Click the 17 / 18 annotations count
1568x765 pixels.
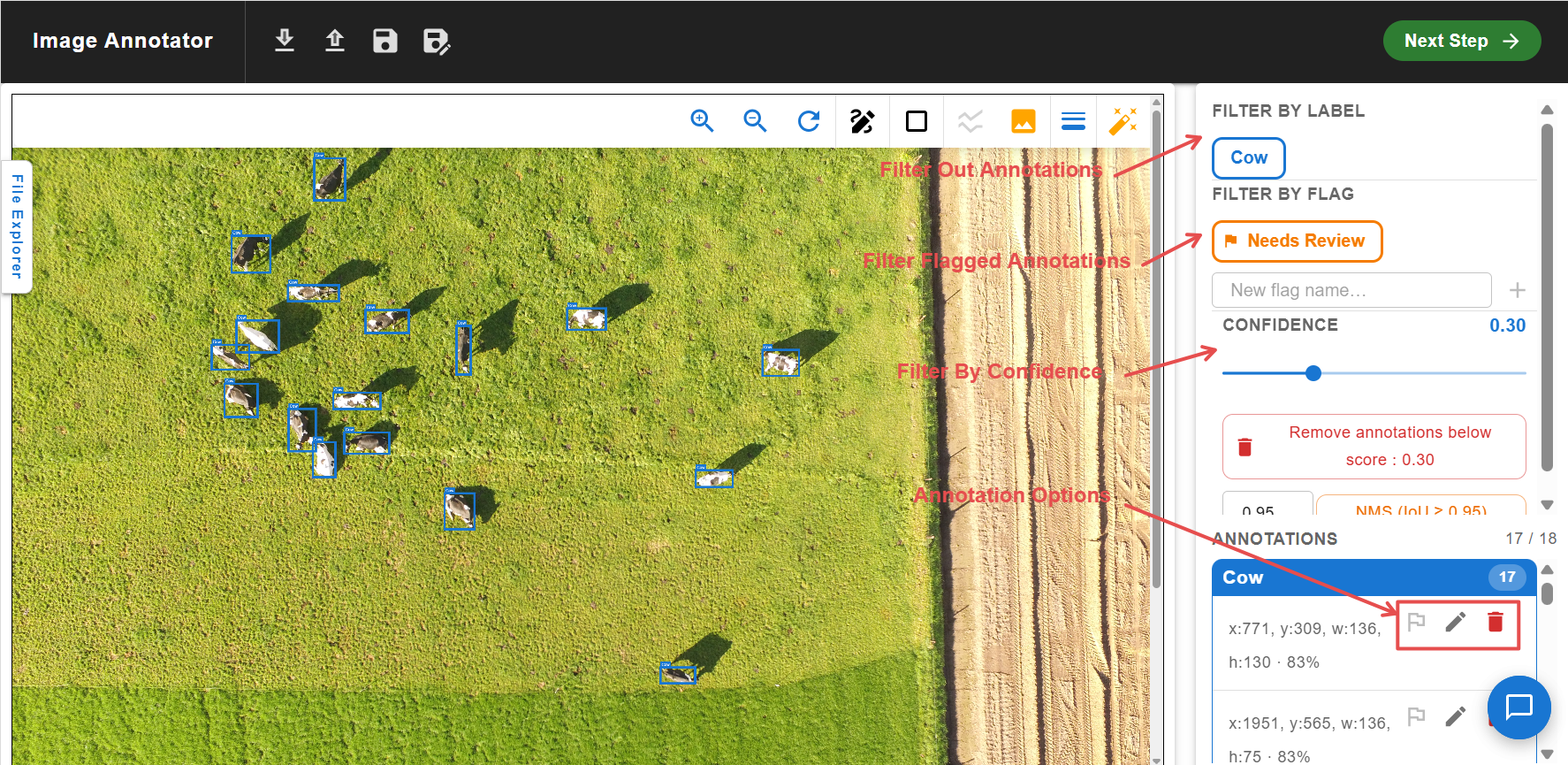1531,539
